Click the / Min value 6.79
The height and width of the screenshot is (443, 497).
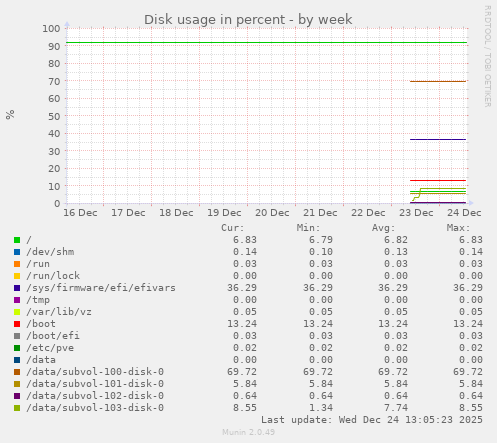point(320,240)
